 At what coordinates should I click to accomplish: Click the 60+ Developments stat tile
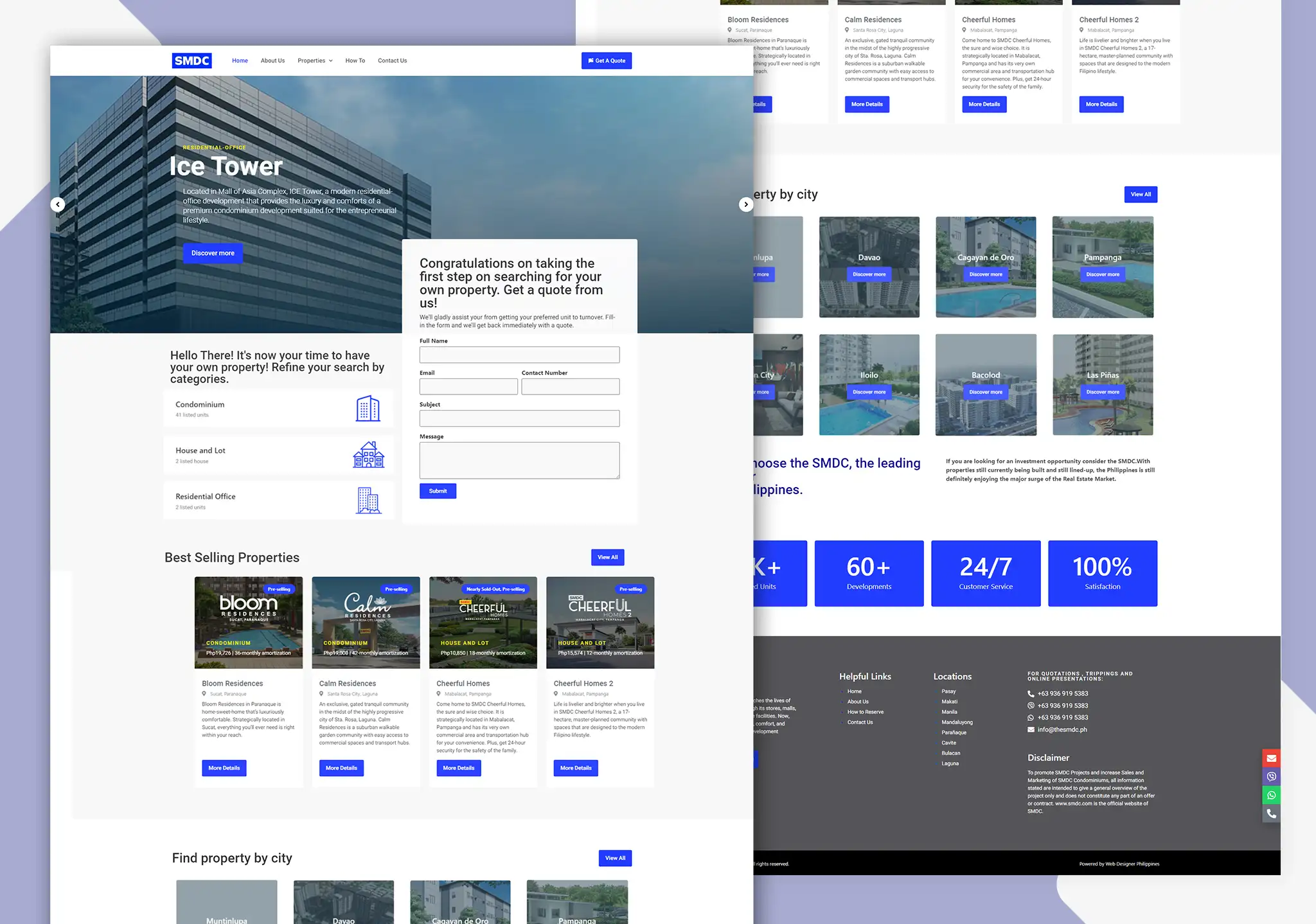coord(869,573)
